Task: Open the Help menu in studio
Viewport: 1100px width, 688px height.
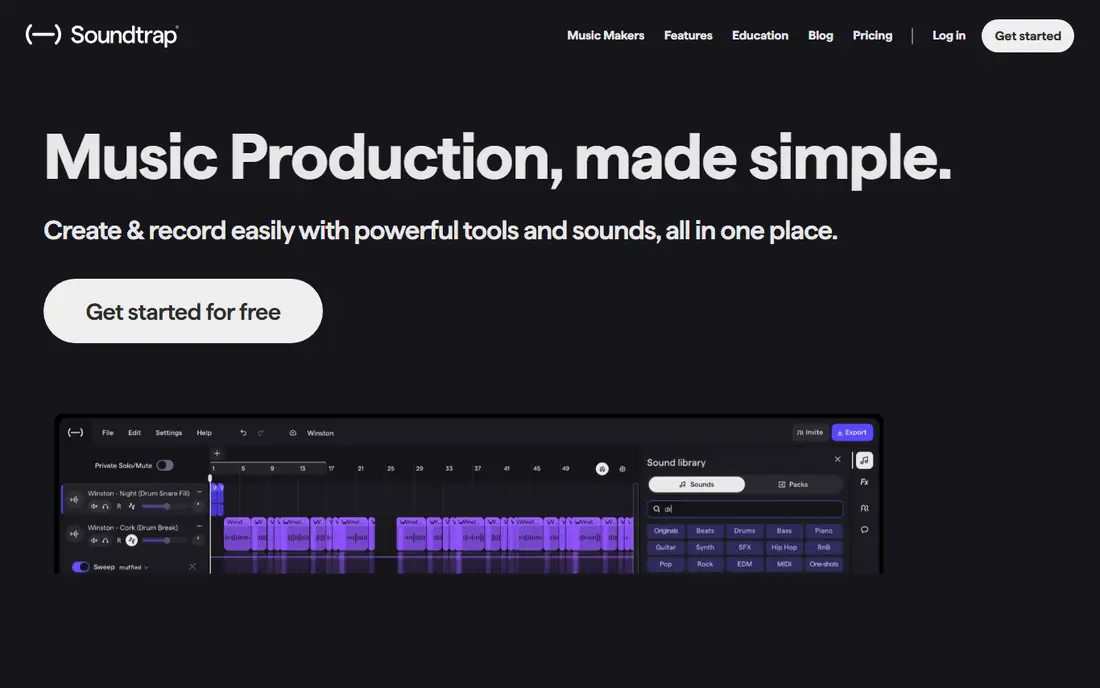Action: pyautogui.click(x=204, y=433)
